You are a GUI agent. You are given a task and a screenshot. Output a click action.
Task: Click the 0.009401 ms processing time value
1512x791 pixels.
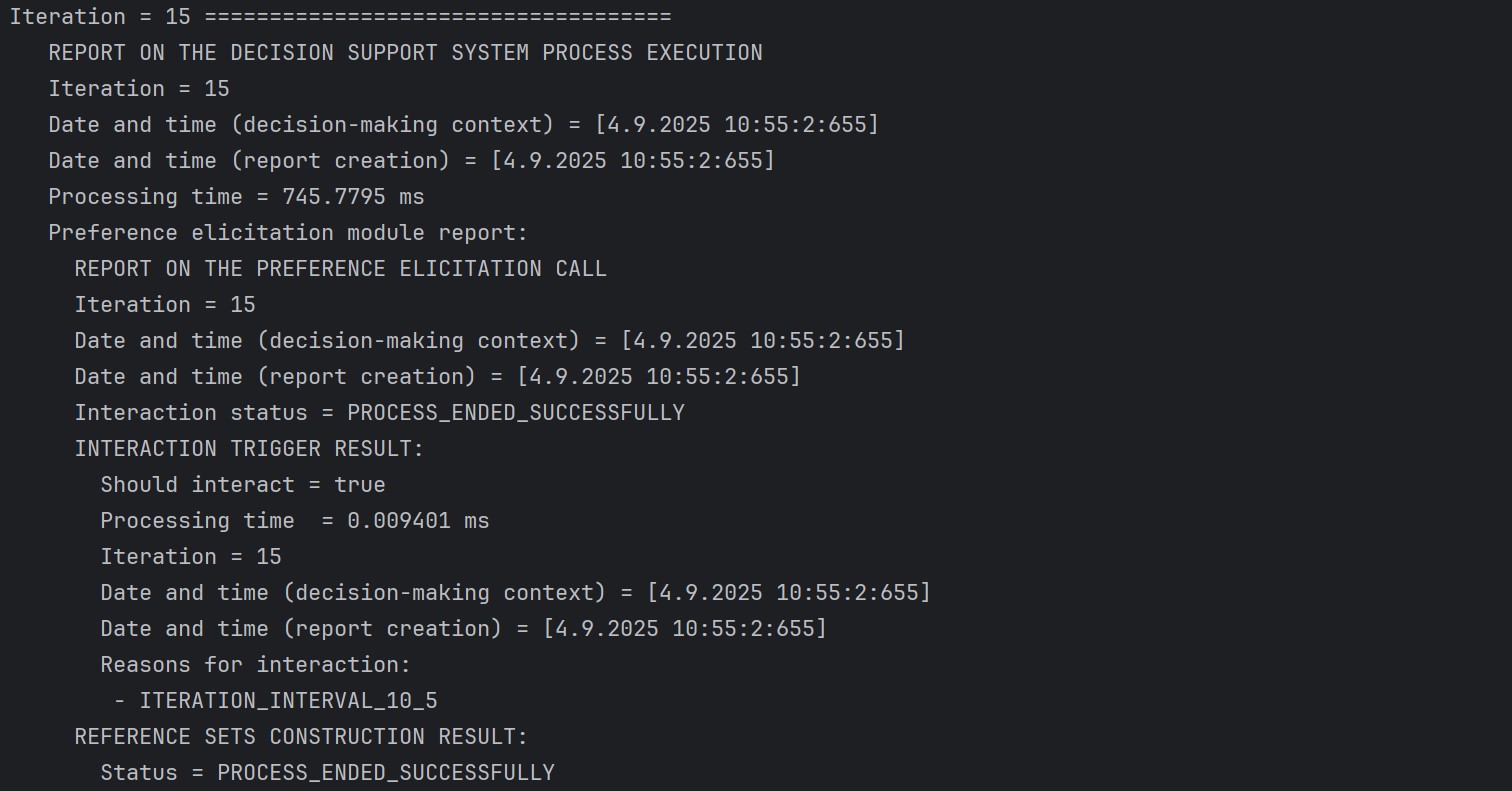click(418, 521)
